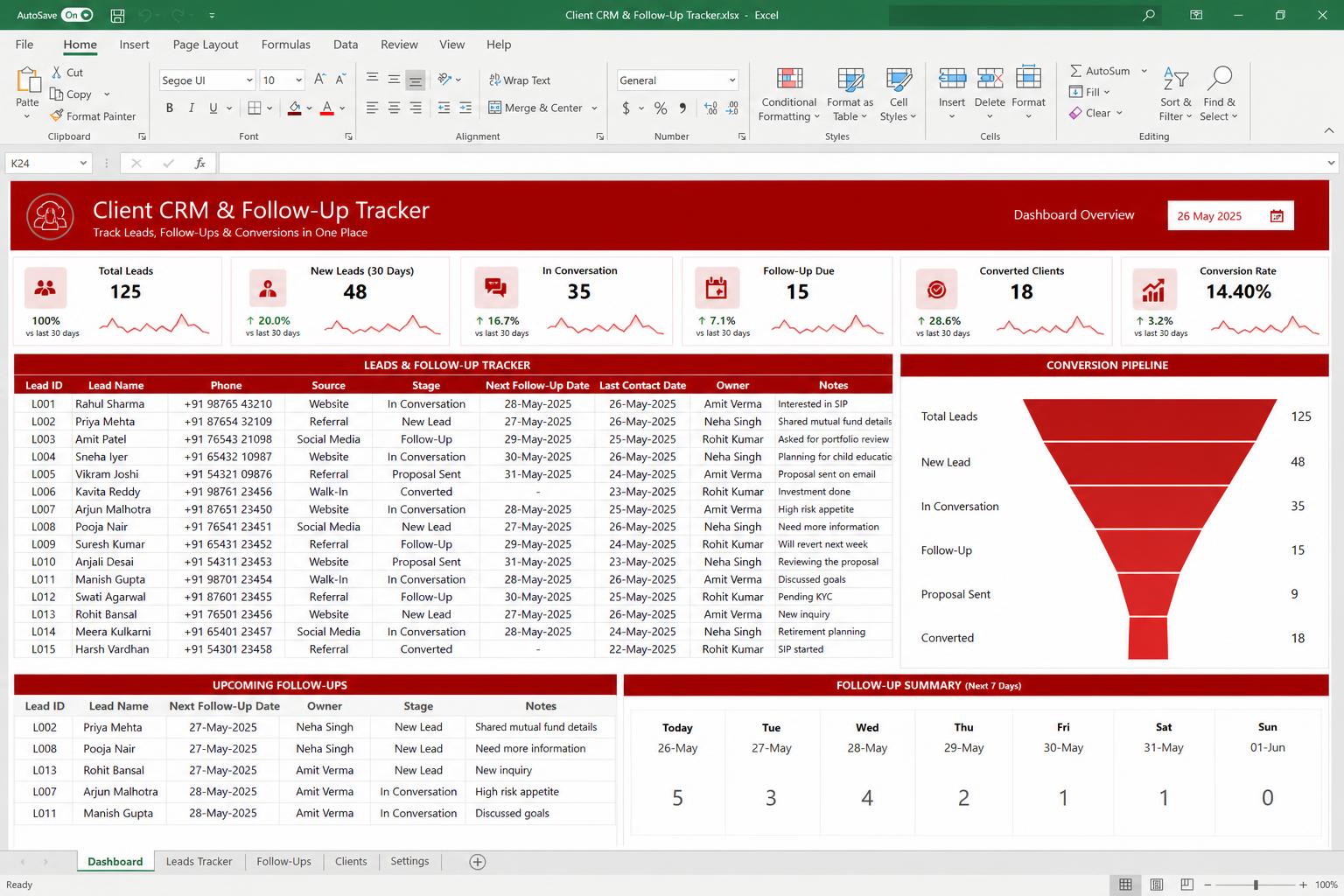Viewport: 1344px width, 896px height.
Task: Toggle Italic formatting
Action: [192, 108]
